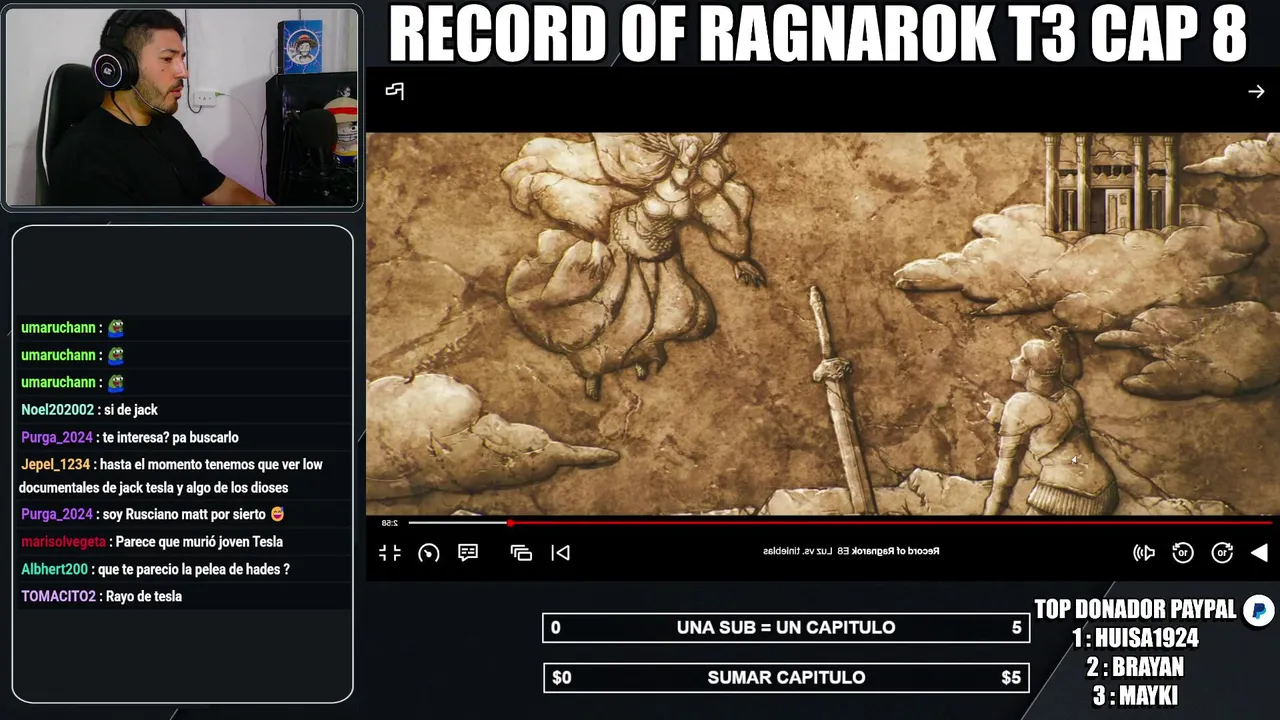Click username 'Noel202002' in chat
The height and width of the screenshot is (720, 1280).
(x=57, y=410)
